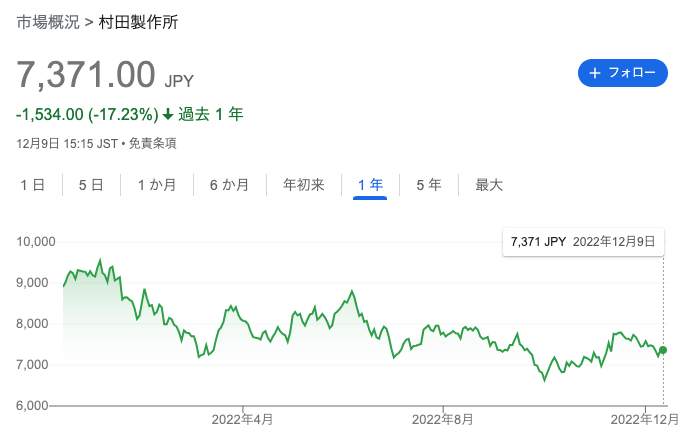Click the 7,371.00 price value
689x439 pixels.
pyautogui.click(x=86, y=74)
